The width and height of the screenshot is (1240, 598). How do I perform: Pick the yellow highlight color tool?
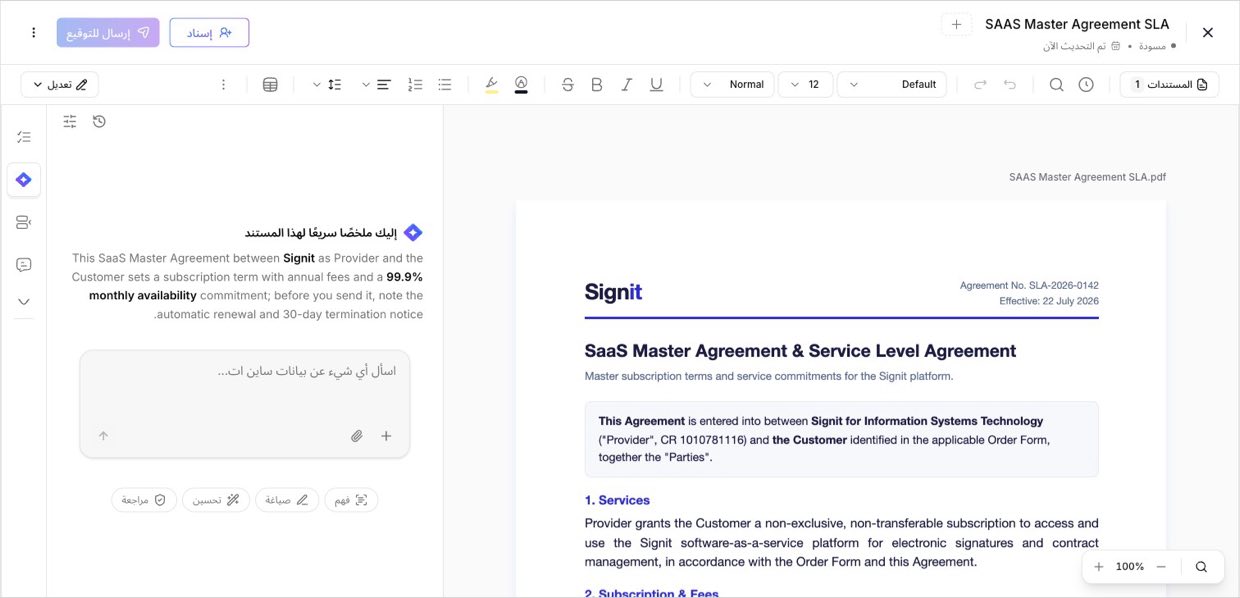pos(491,85)
